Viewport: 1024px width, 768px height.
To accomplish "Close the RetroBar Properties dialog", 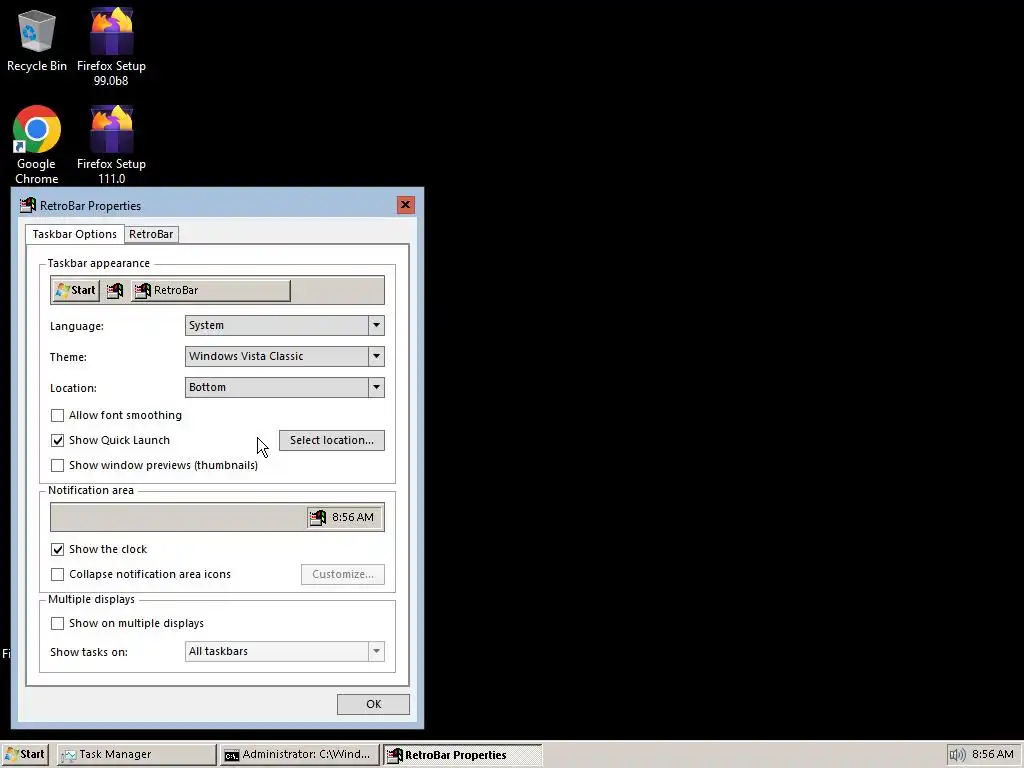I will (406, 205).
